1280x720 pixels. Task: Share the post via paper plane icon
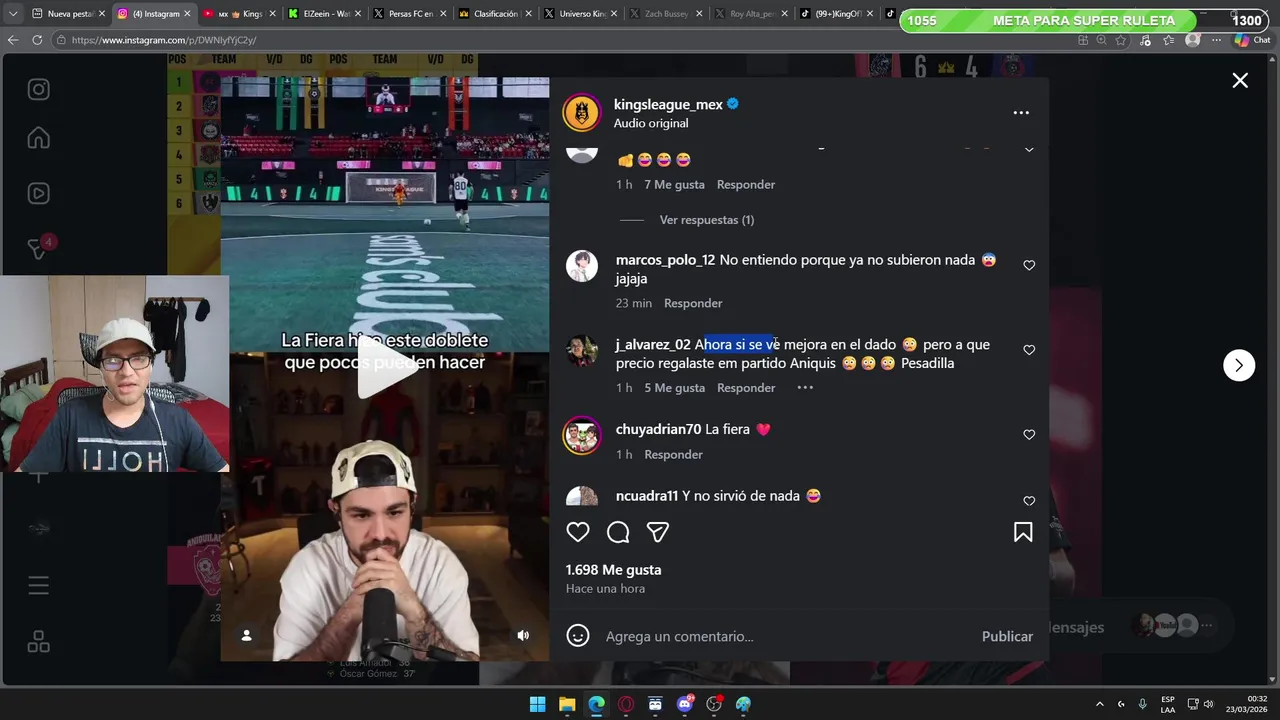click(657, 532)
